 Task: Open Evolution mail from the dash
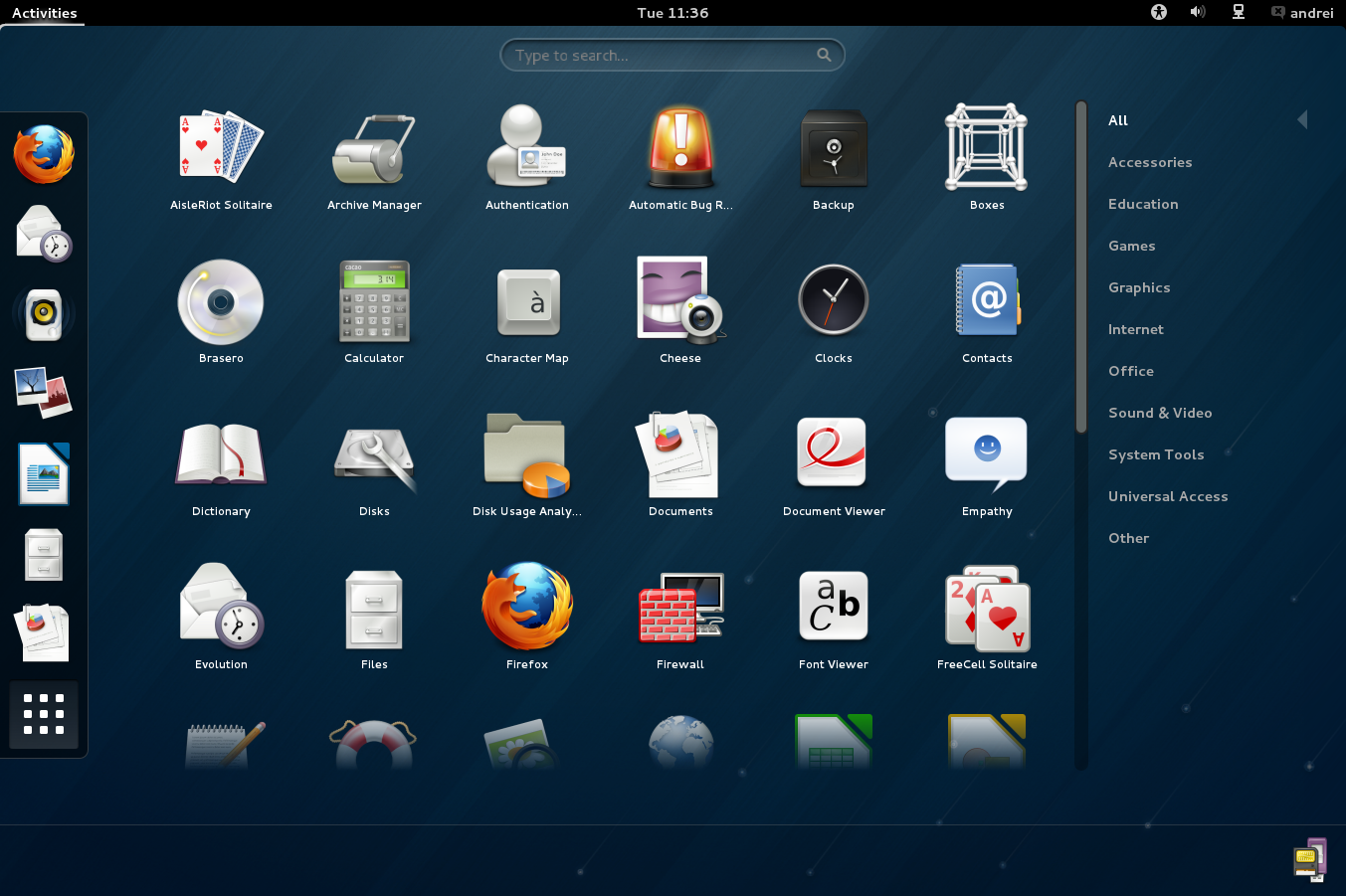tap(44, 234)
